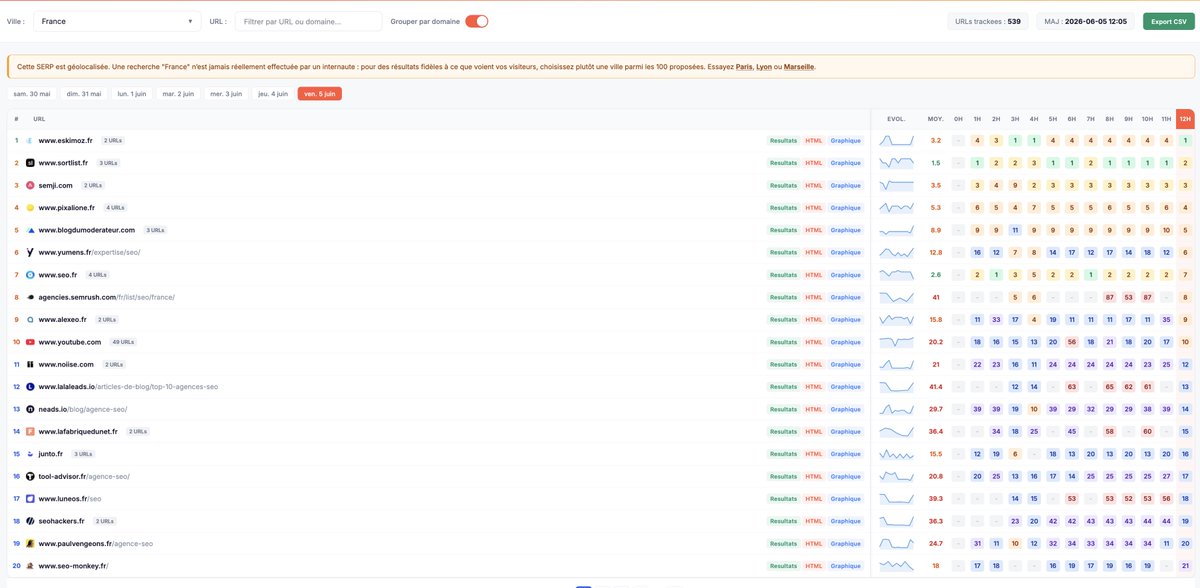The image size is (1200, 588).
Task: Click the alexeo.fr favicon icon
Action: 30,320
